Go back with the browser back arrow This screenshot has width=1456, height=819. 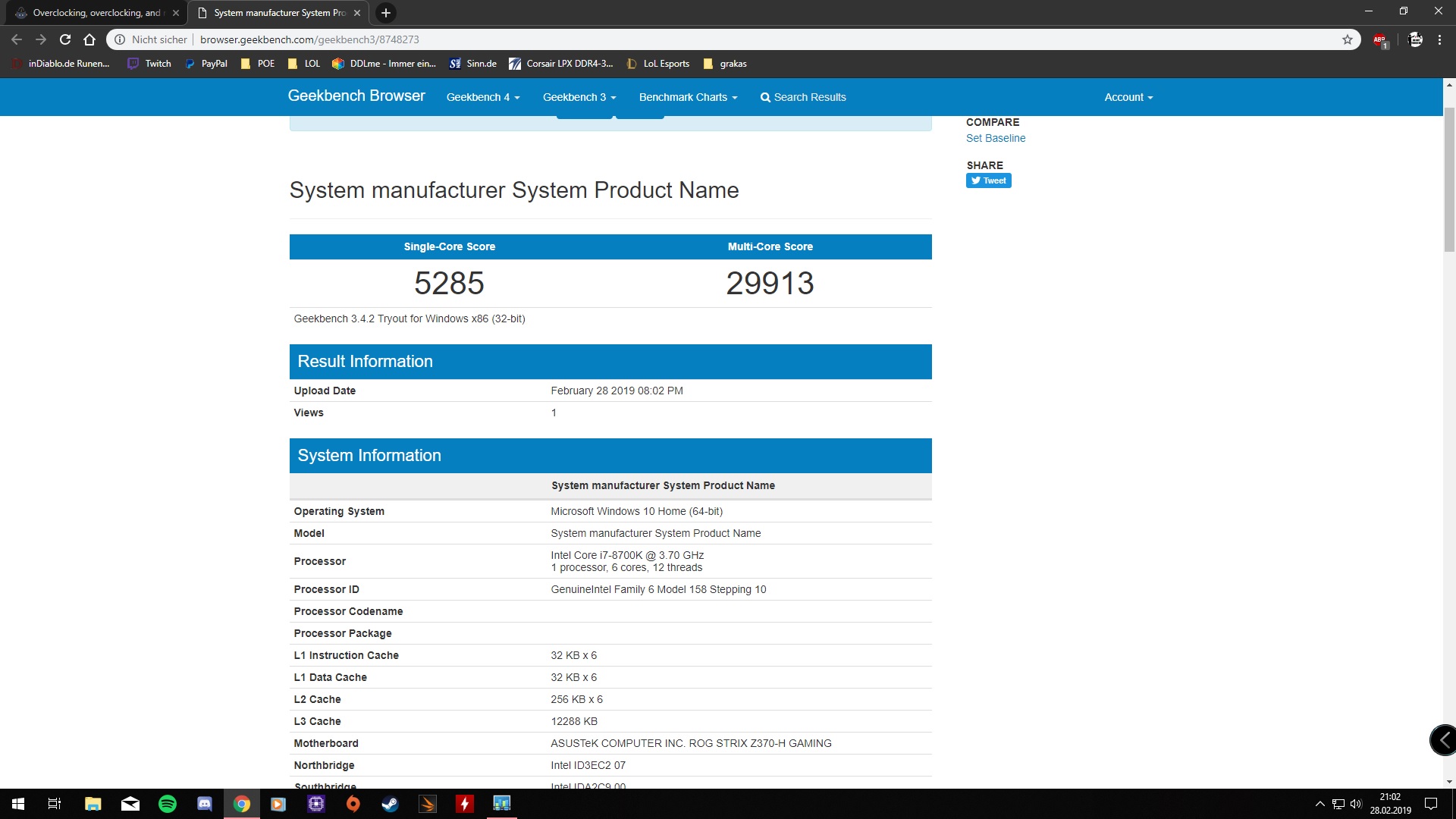17,39
